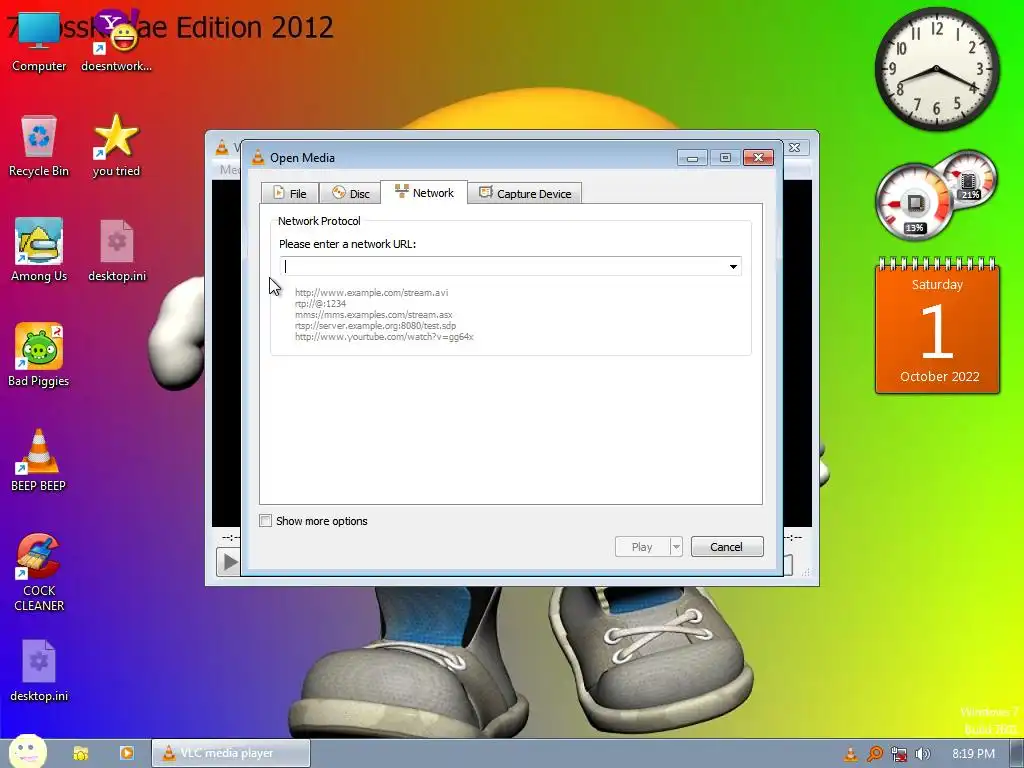Open the pinned taskbar explorer folder icon

80,753
